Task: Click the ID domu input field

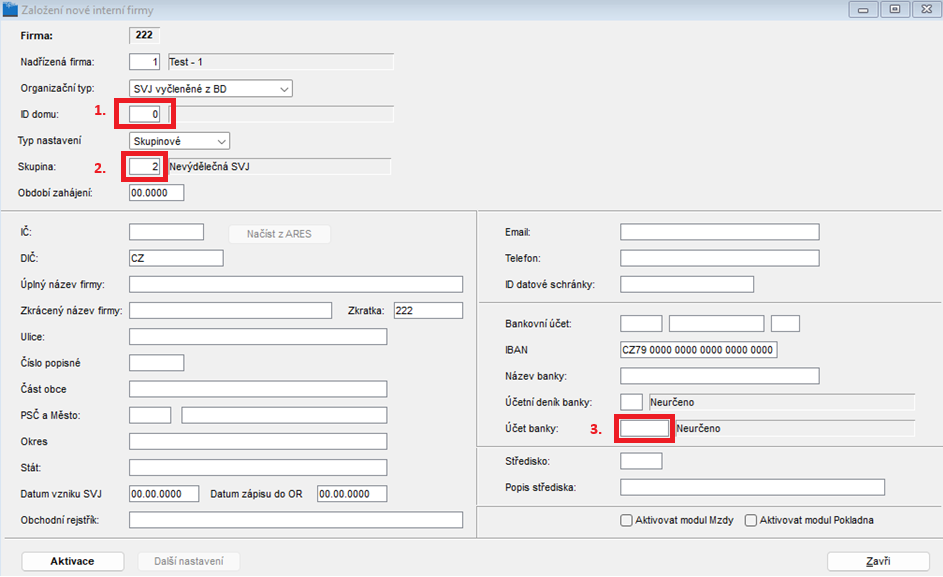Action: pos(144,114)
